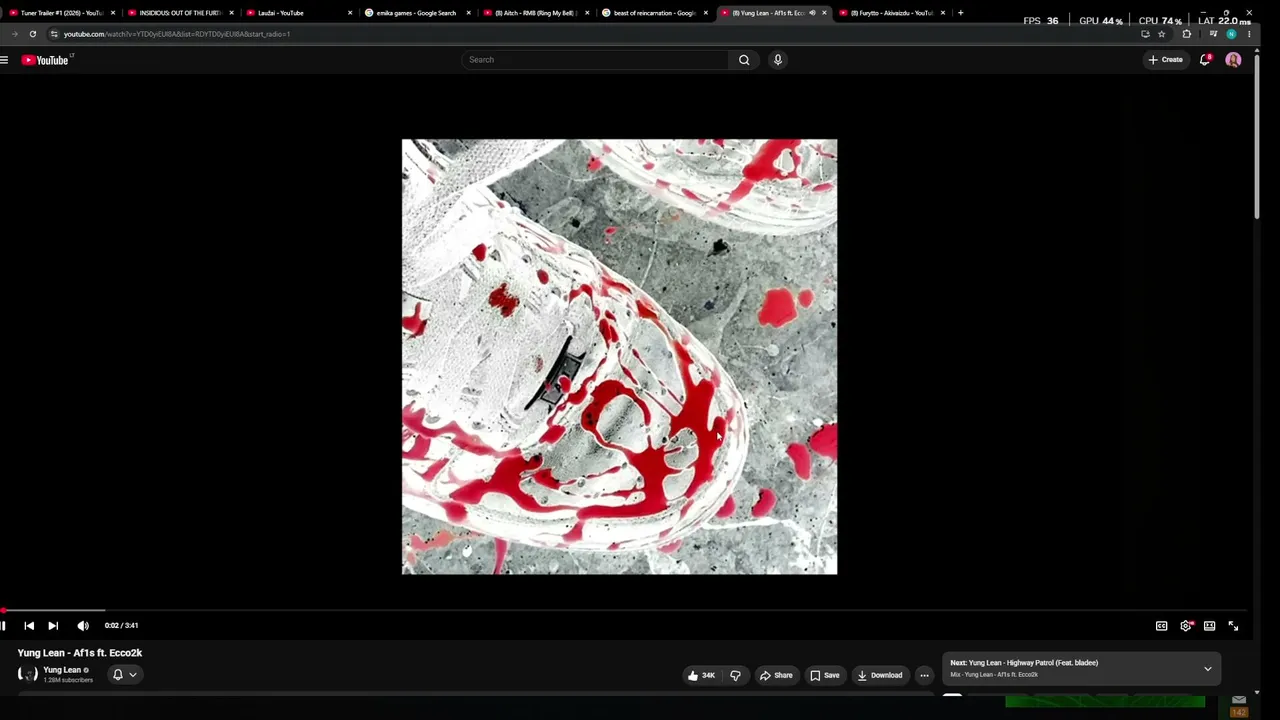The height and width of the screenshot is (720, 1280).
Task: Switch to emika games Google Search tab
Action: [418, 13]
